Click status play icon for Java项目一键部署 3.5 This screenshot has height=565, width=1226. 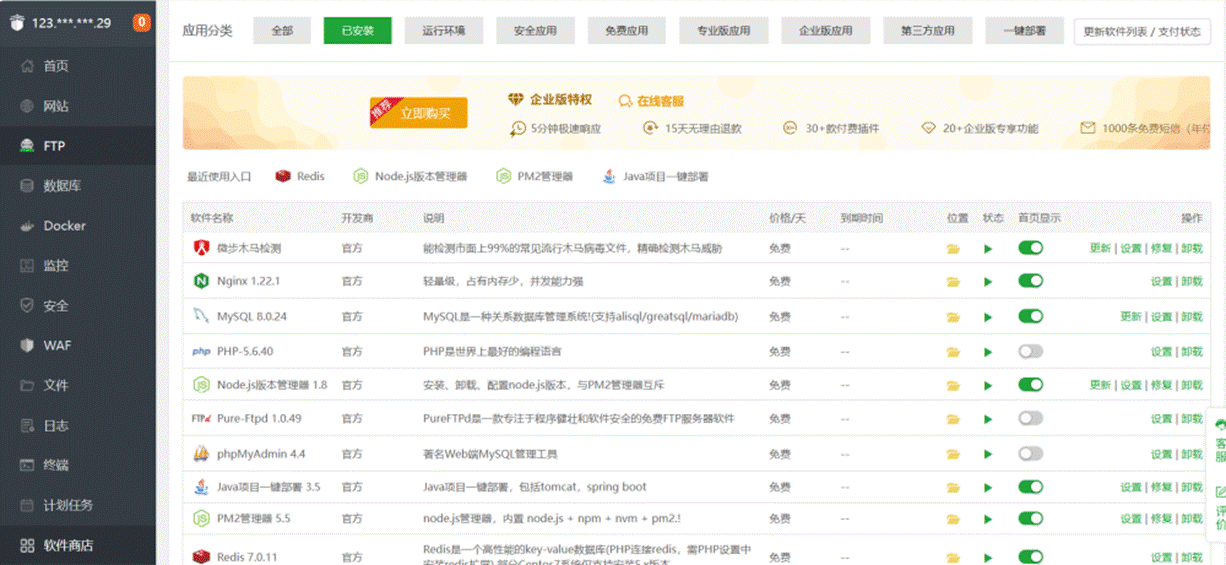pyautogui.click(x=988, y=488)
